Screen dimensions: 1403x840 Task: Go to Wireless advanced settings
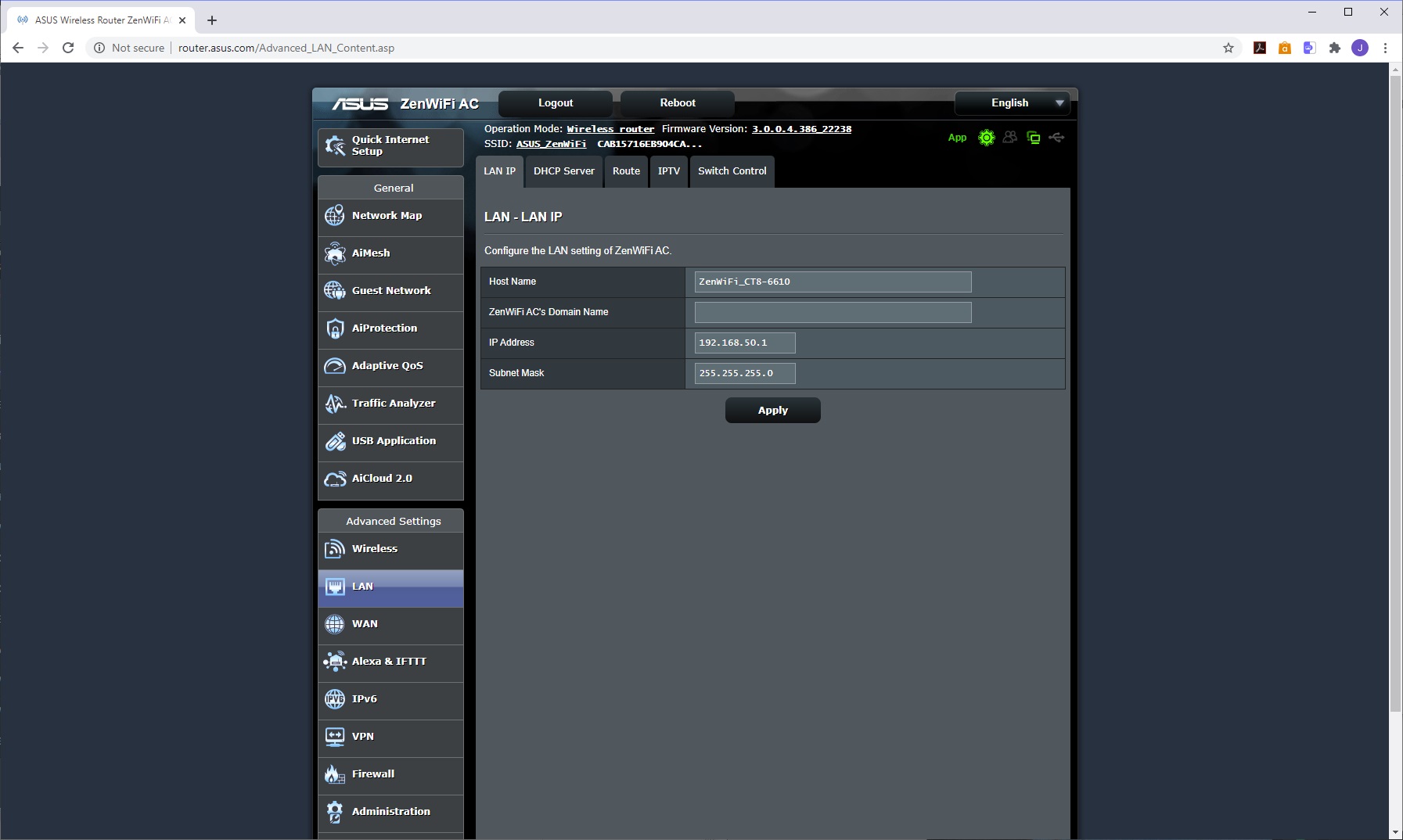pyautogui.click(x=390, y=549)
